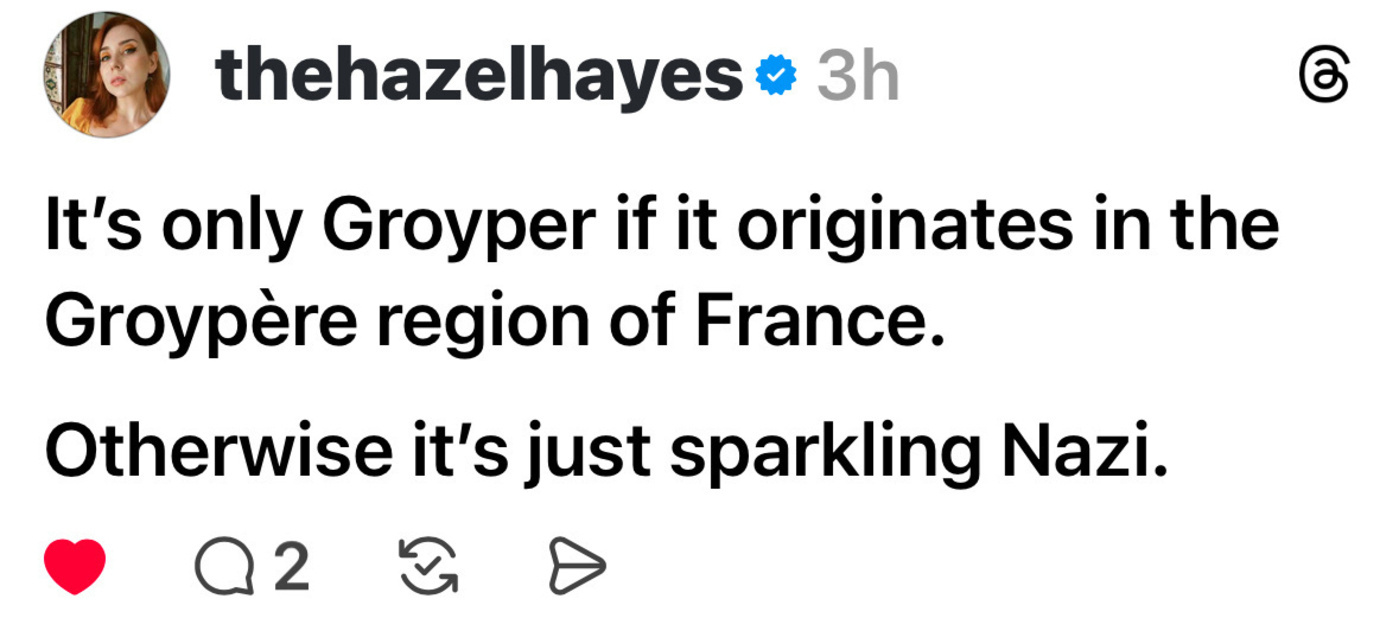Visit the thehazelhayes username link
Image resolution: width=1399 pixels, height=637 pixels.
(x=478, y=77)
